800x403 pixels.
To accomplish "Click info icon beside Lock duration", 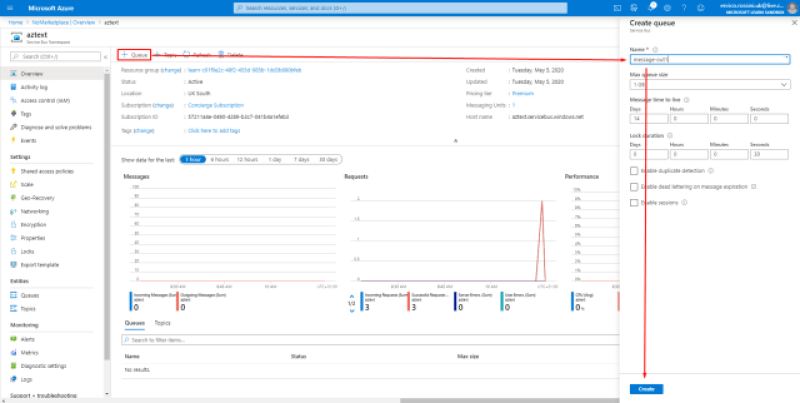I will 669,136.
